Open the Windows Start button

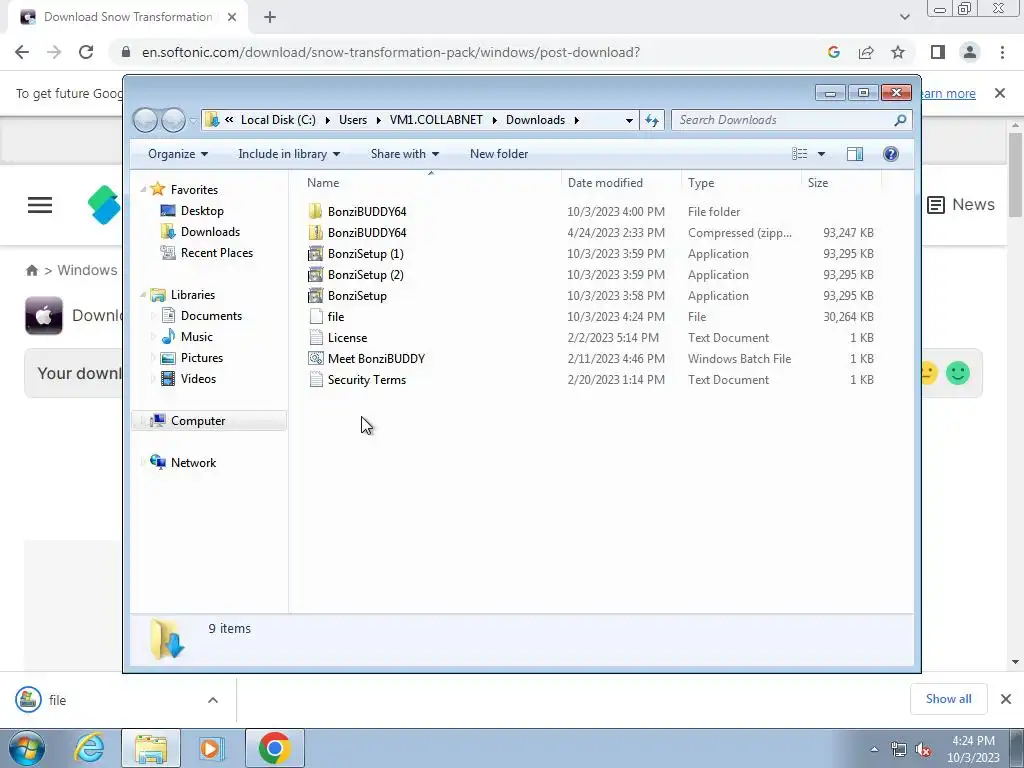coord(27,748)
